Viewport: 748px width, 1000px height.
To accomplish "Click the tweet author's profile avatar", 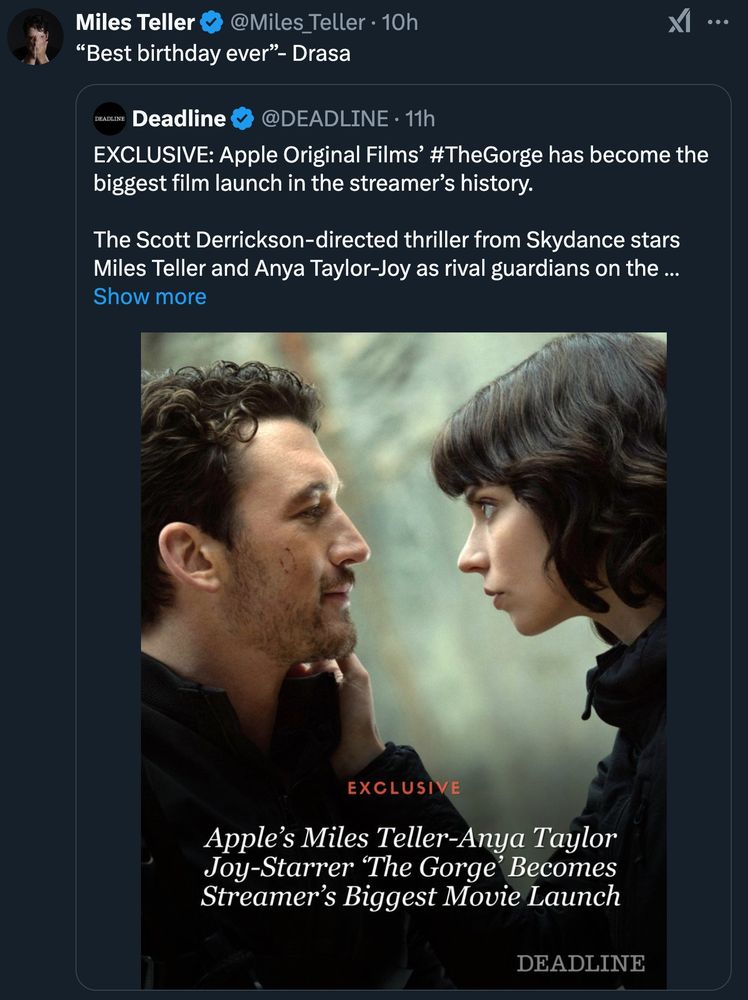I will pyautogui.click(x=35, y=37).
